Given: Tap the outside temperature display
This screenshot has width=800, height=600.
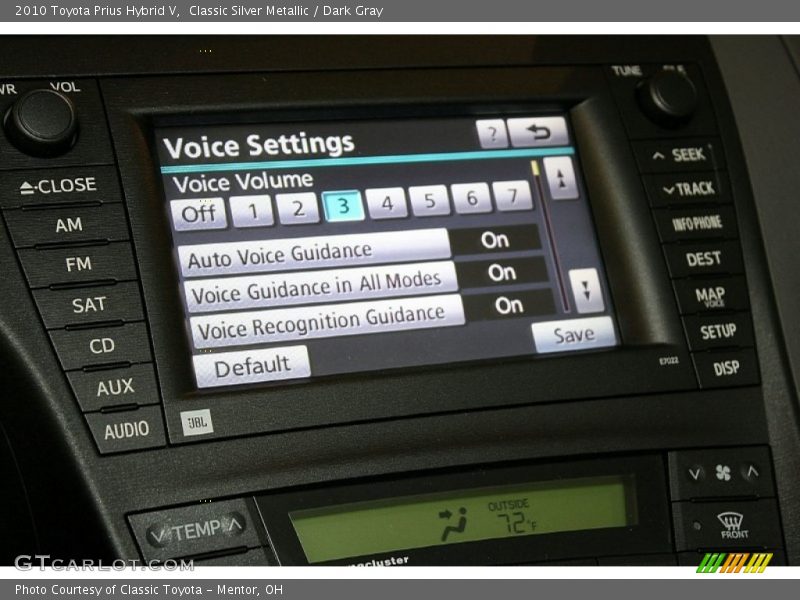Looking at the screenshot, I should (513, 519).
